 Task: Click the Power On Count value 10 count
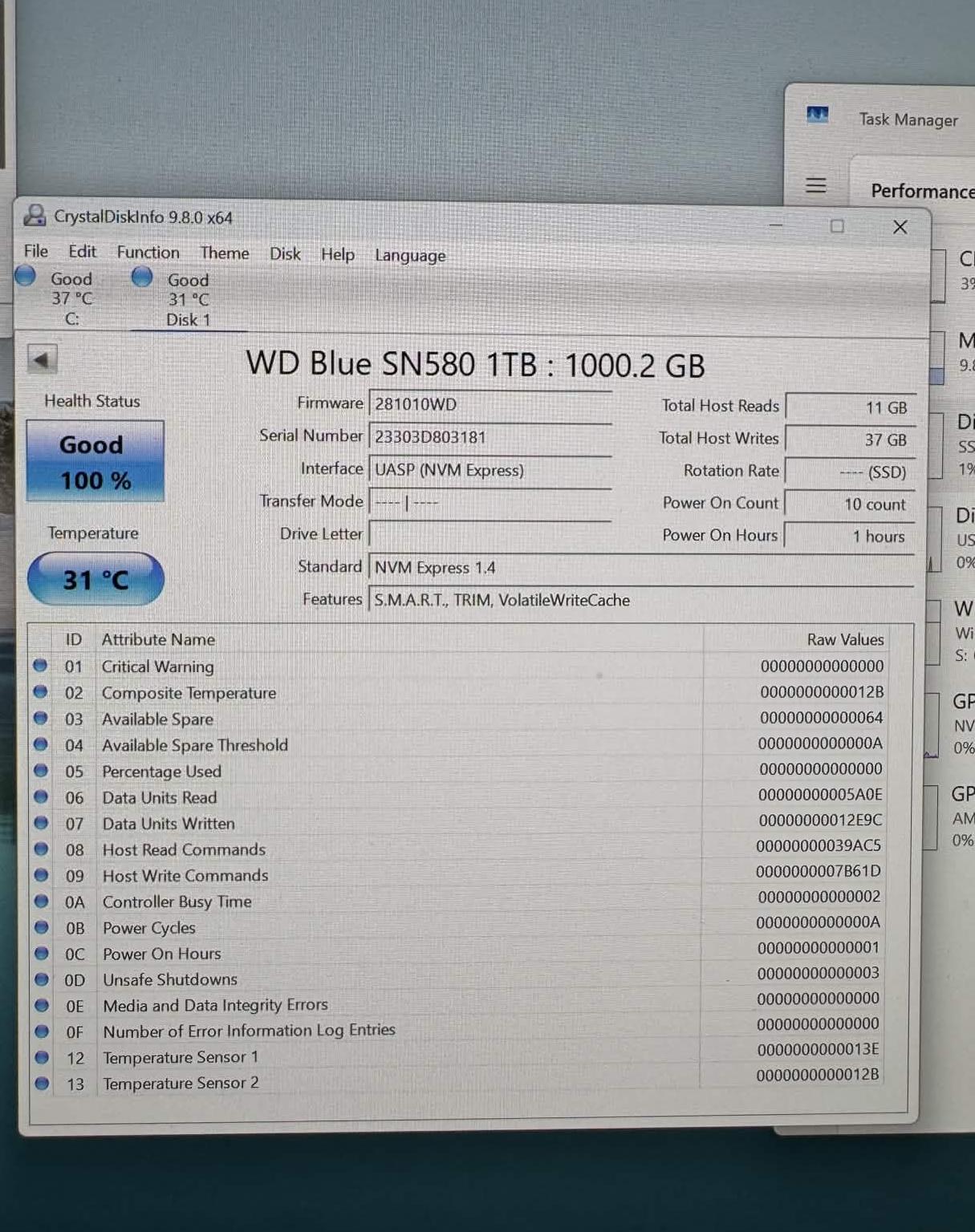(x=850, y=504)
